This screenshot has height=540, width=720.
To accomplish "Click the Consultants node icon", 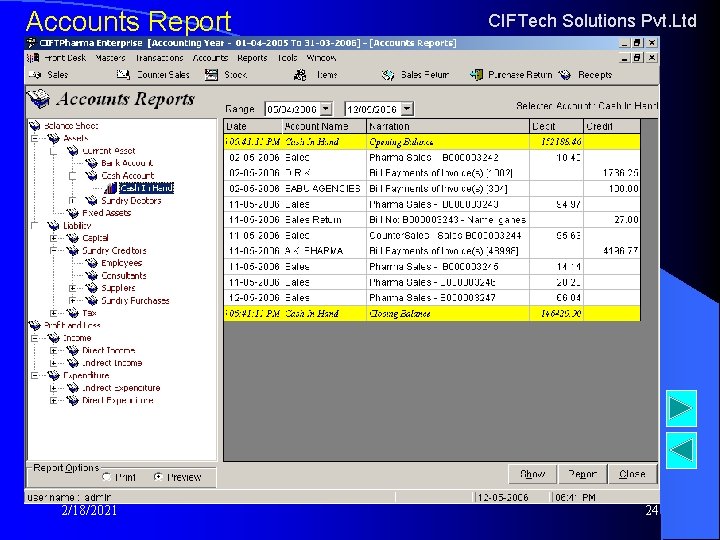I will (92, 276).
